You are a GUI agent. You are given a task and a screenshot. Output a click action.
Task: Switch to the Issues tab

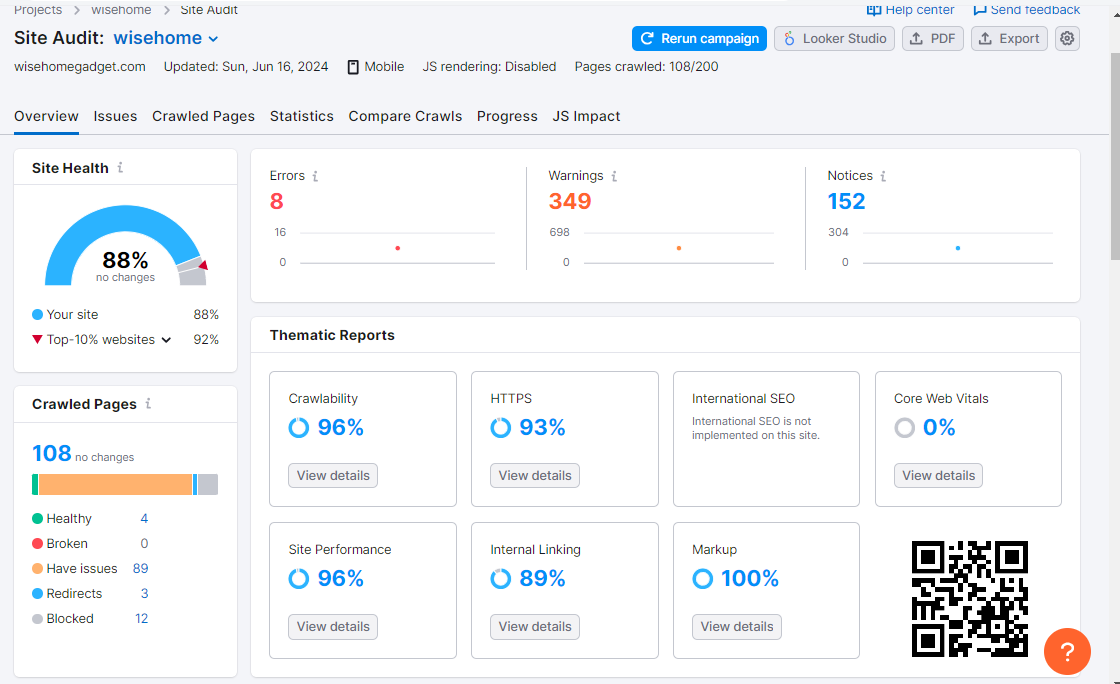(x=115, y=116)
